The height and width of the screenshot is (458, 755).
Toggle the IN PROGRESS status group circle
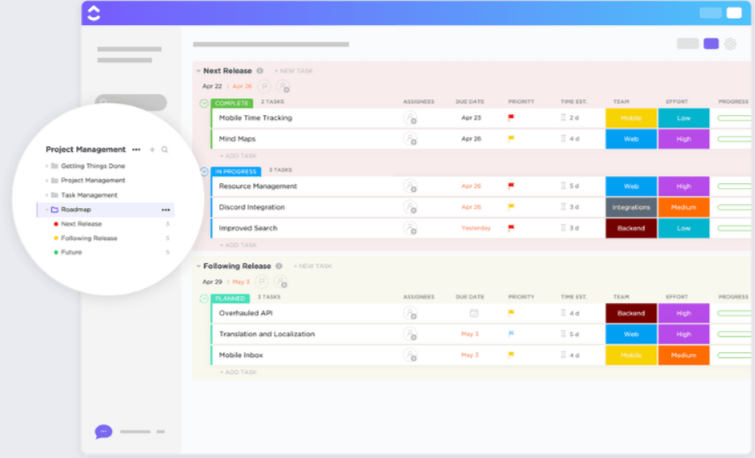[x=204, y=171]
